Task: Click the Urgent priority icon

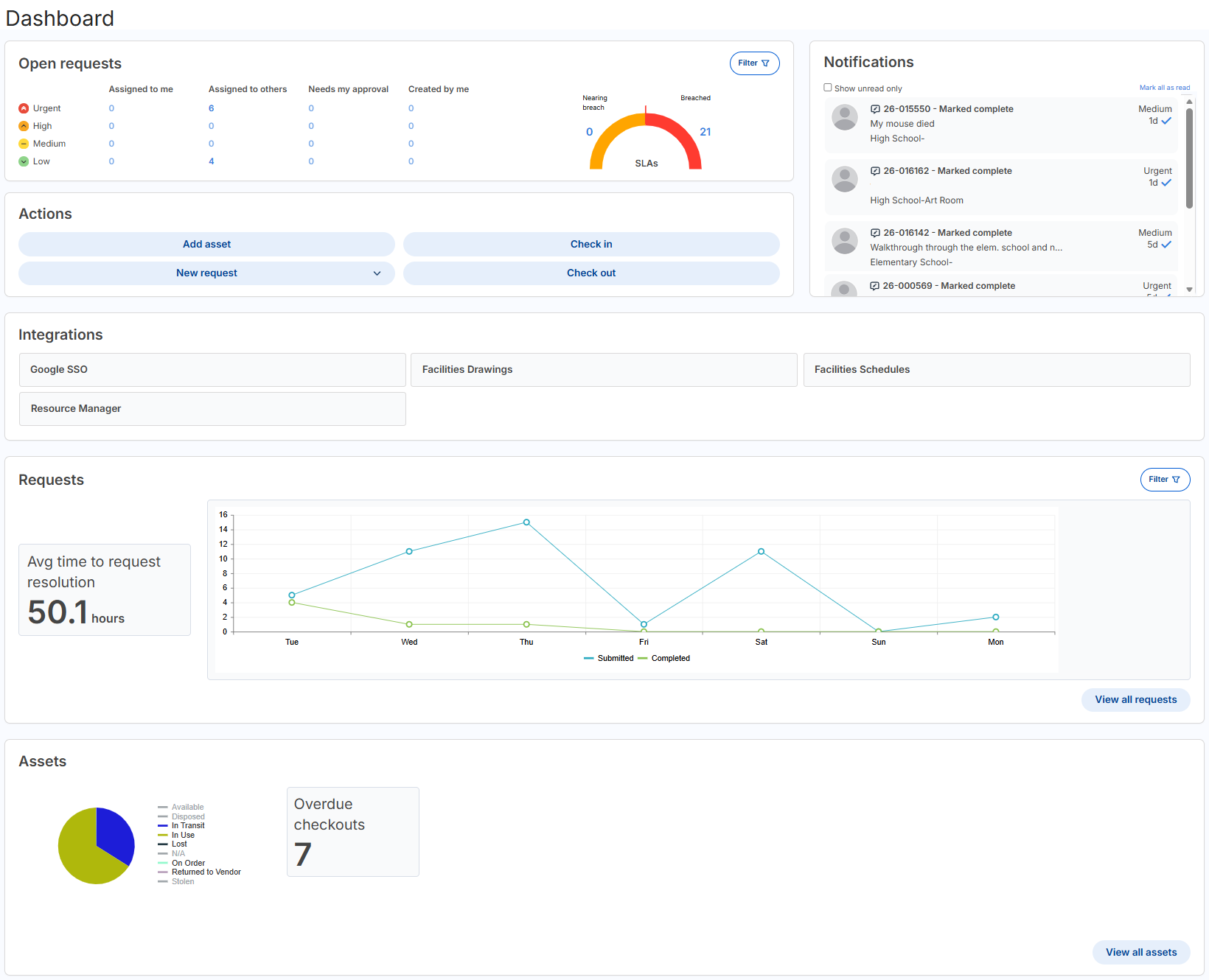Action: coord(24,108)
